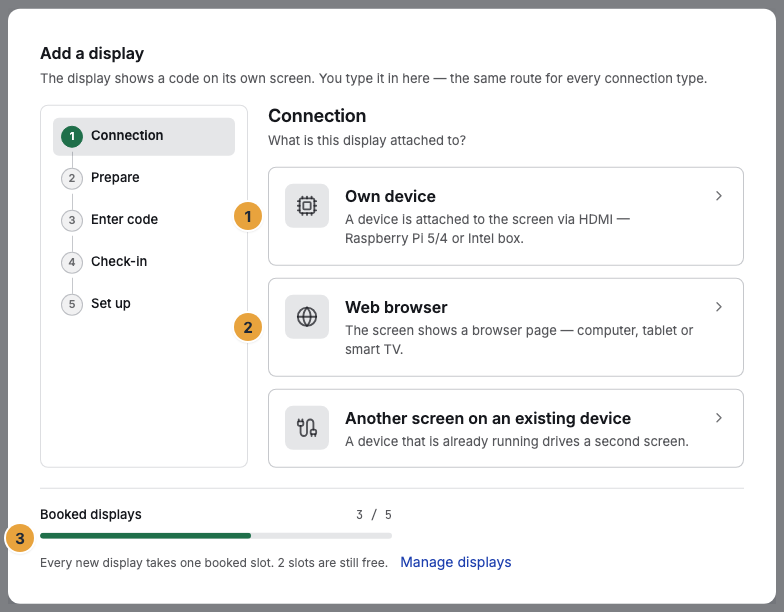
Task: Select the Connection step in the sidebar
Action: pos(144,136)
